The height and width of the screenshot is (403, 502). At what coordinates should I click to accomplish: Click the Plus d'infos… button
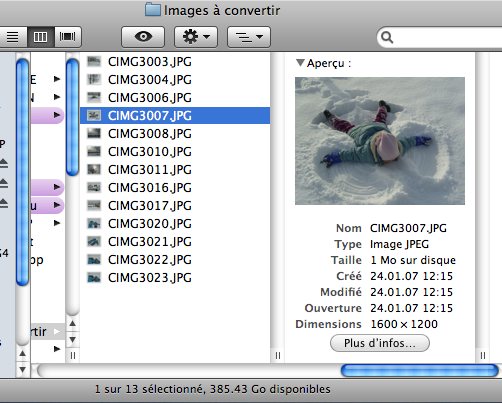pos(380,343)
